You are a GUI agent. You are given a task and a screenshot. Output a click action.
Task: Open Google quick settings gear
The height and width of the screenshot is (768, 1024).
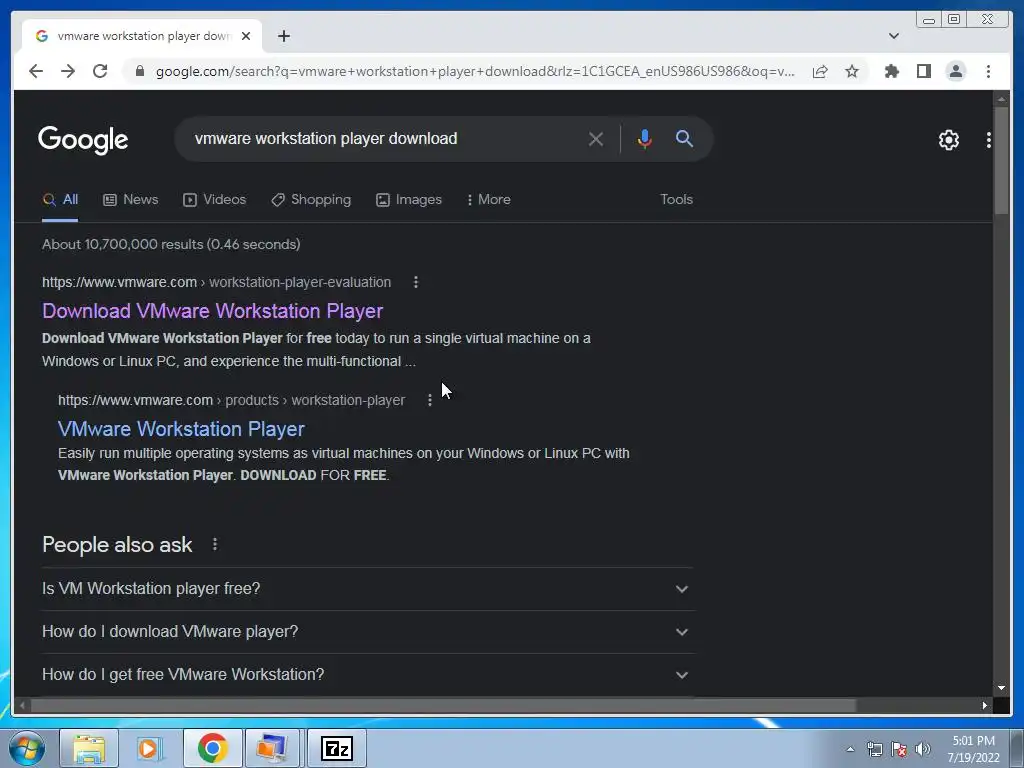(948, 140)
